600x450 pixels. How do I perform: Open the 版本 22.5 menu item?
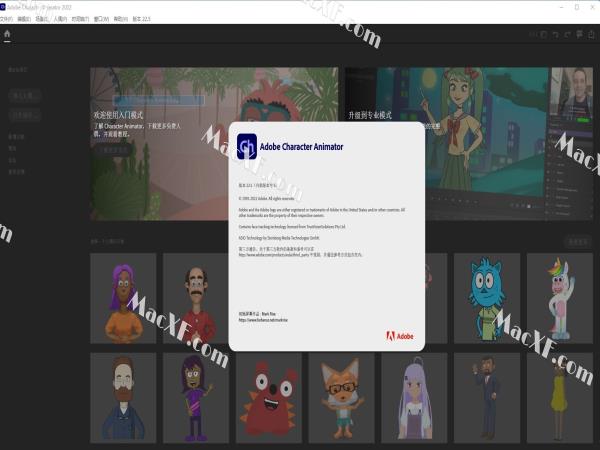(x=142, y=19)
